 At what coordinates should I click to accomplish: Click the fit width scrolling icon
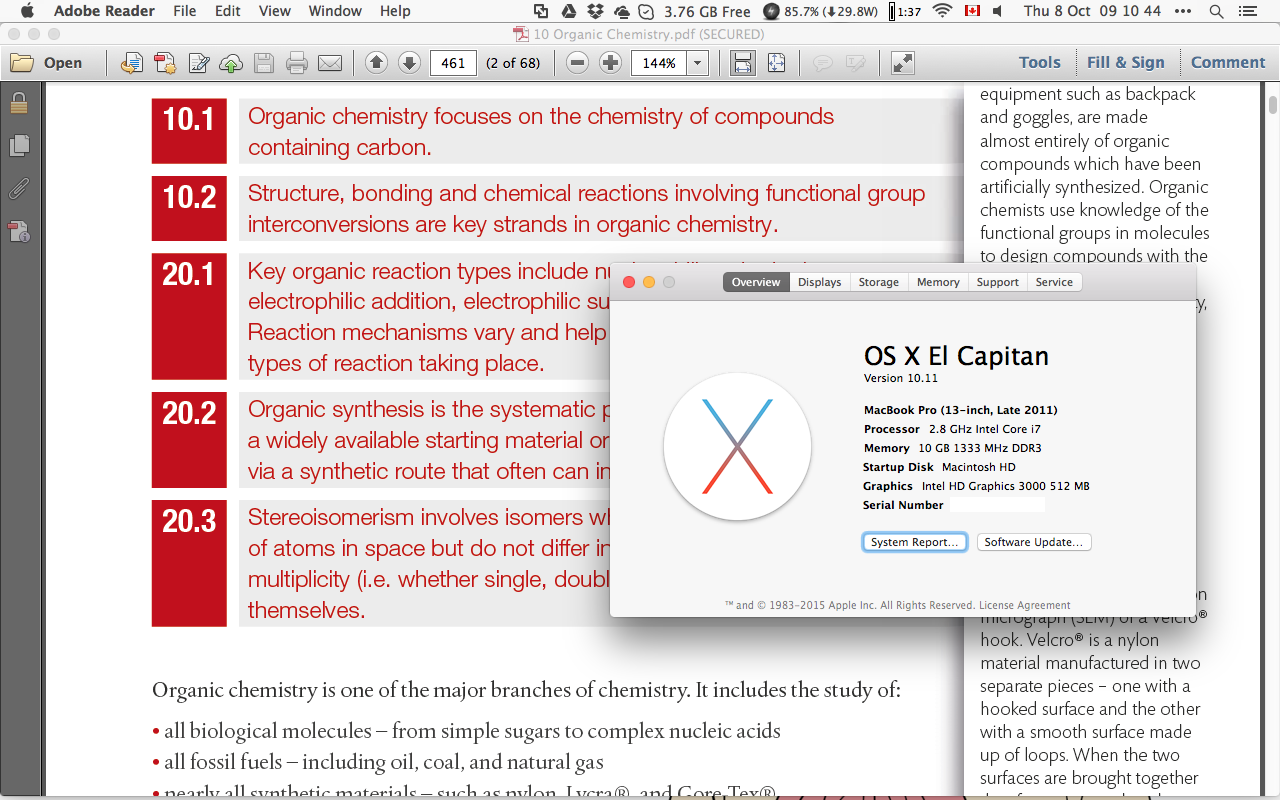pos(743,63)
